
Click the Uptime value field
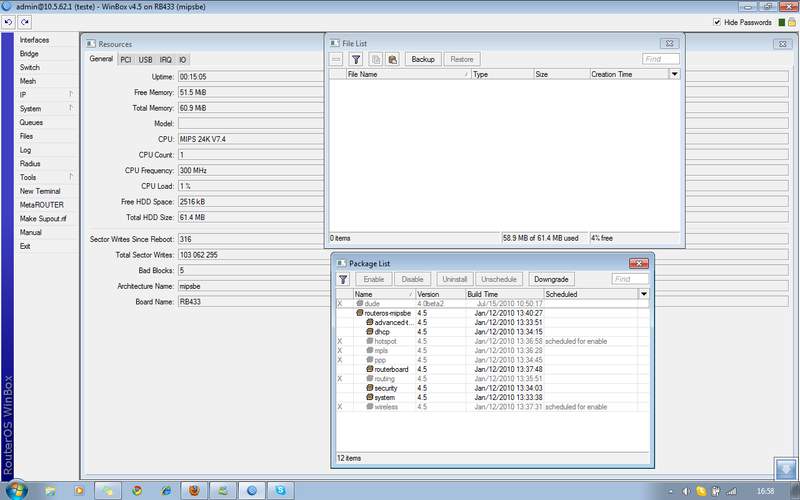(x=251, y=77)
